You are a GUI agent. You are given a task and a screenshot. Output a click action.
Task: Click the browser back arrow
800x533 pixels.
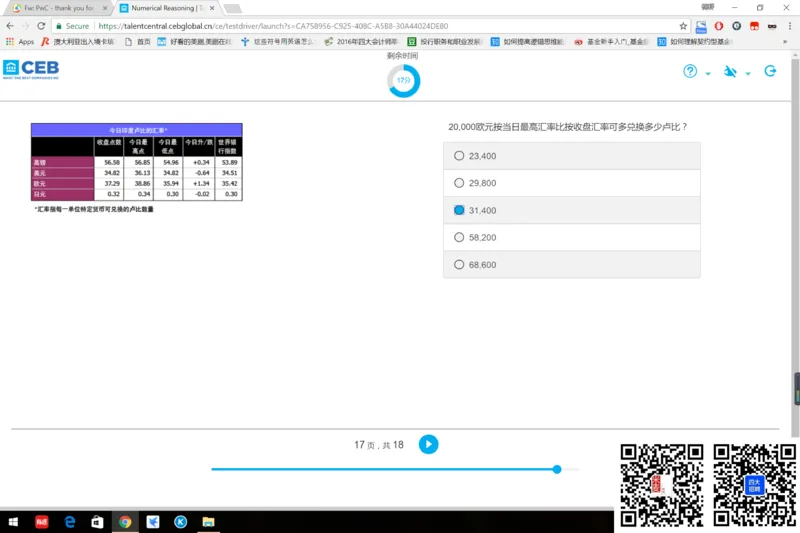[10, 26]
